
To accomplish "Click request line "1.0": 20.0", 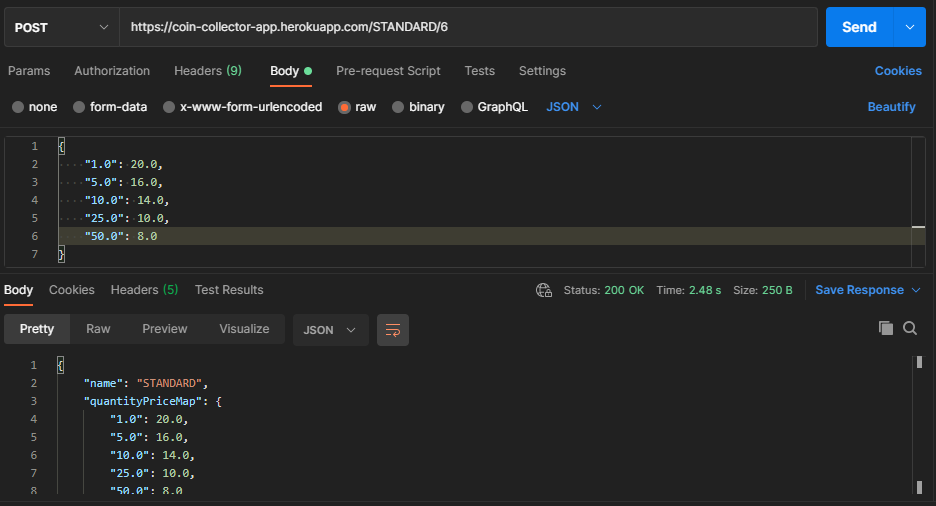I will 124,164.
